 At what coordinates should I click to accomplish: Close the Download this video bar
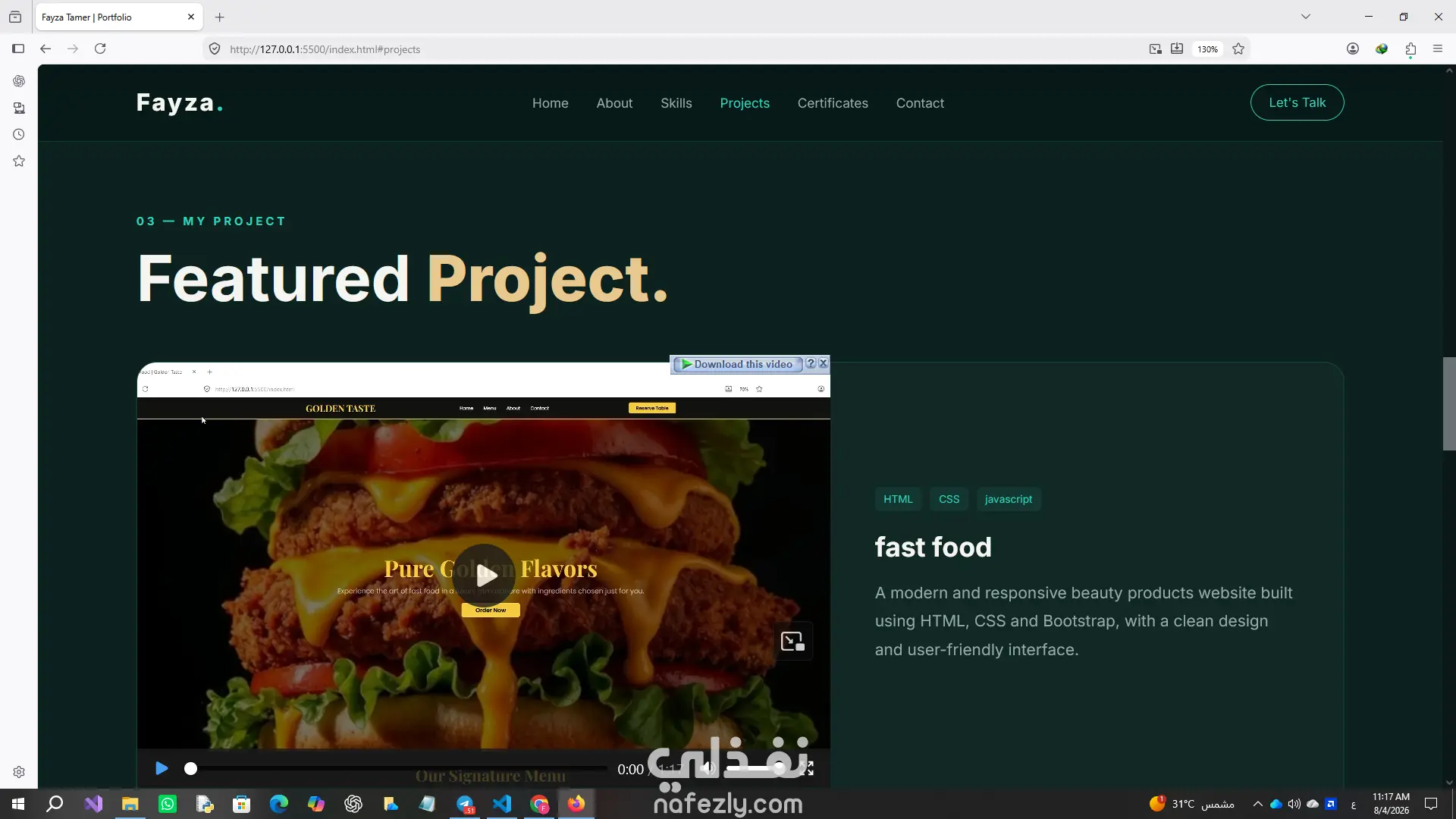(x=823, y=364)
